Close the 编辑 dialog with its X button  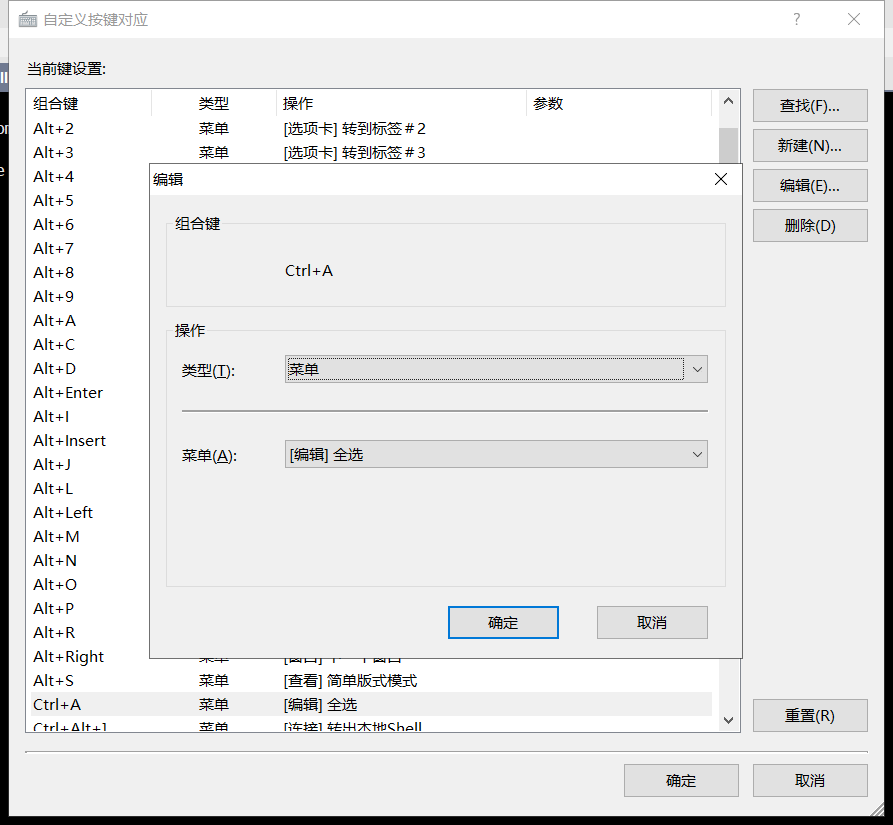pyautogui.click(x=720, y=179)
